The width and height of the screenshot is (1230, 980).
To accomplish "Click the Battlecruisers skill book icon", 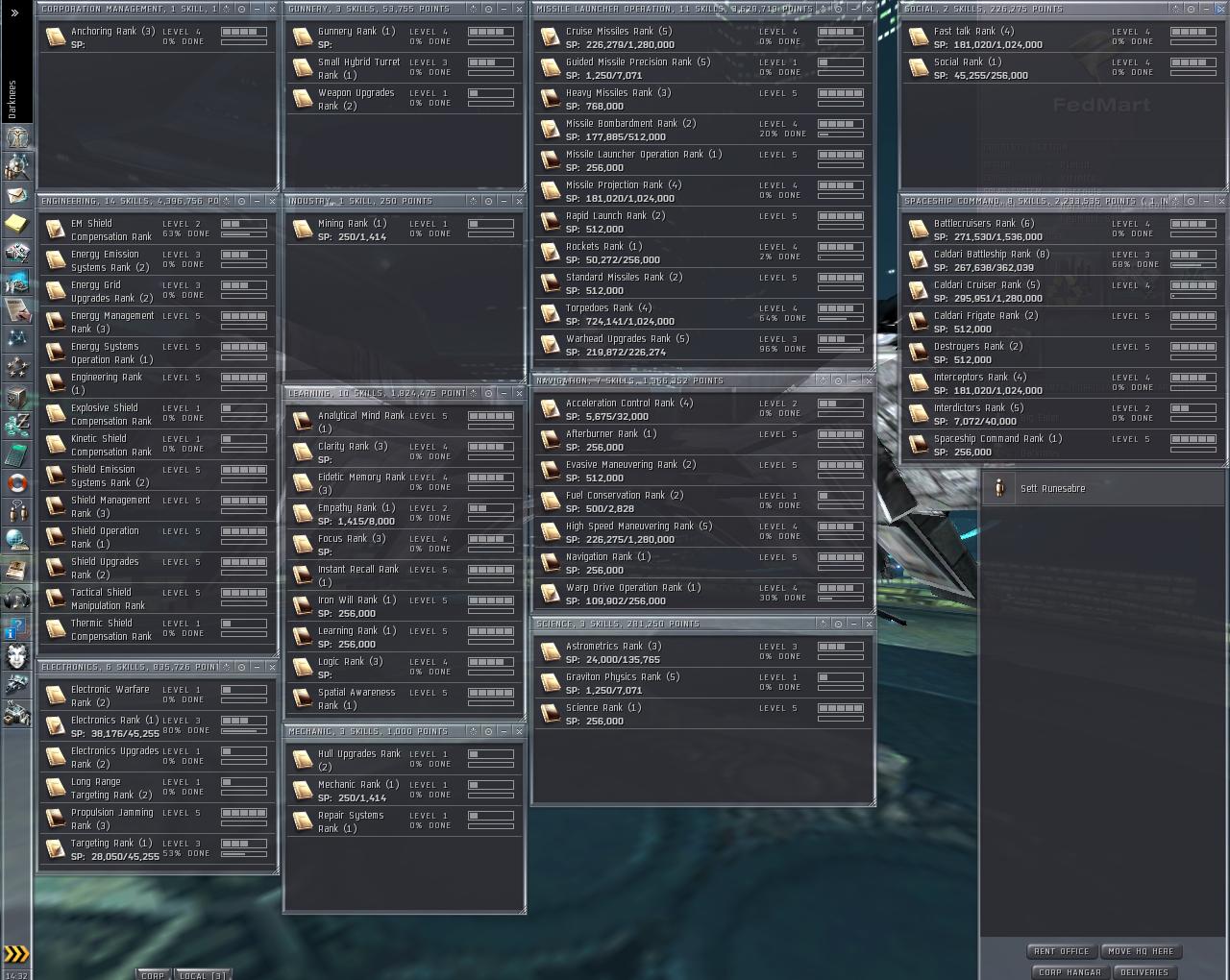I will (x=918, y=230).
